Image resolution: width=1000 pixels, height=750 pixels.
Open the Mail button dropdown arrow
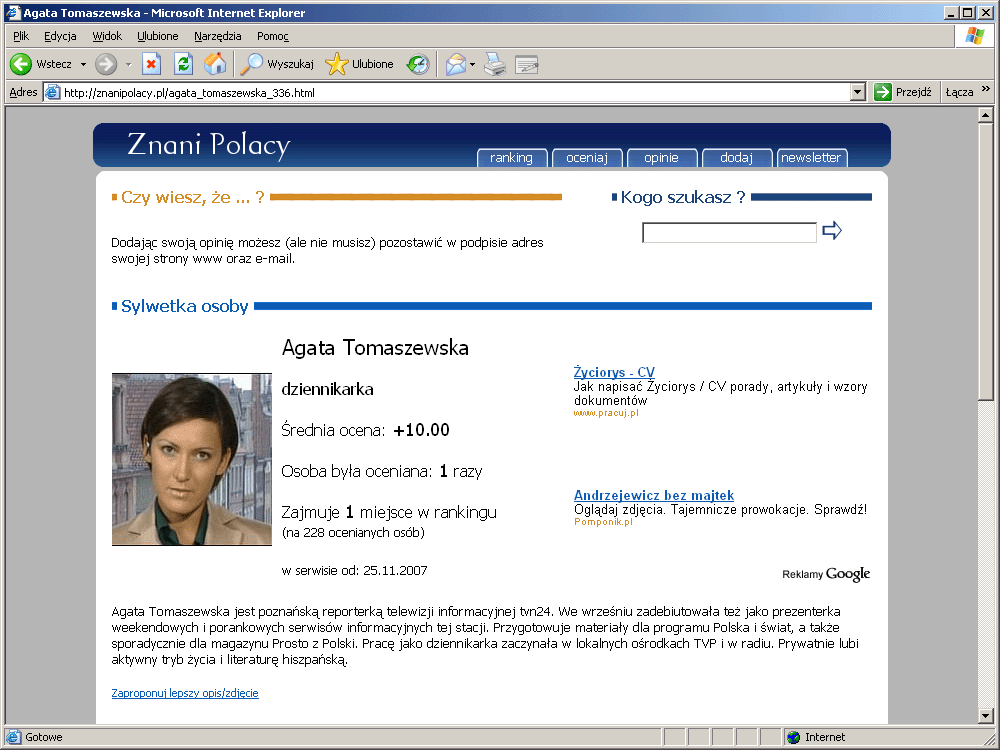coord(472,64)
